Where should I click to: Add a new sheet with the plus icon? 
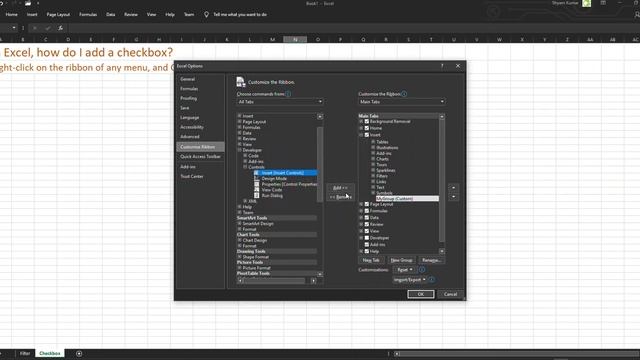pos(79,353)
